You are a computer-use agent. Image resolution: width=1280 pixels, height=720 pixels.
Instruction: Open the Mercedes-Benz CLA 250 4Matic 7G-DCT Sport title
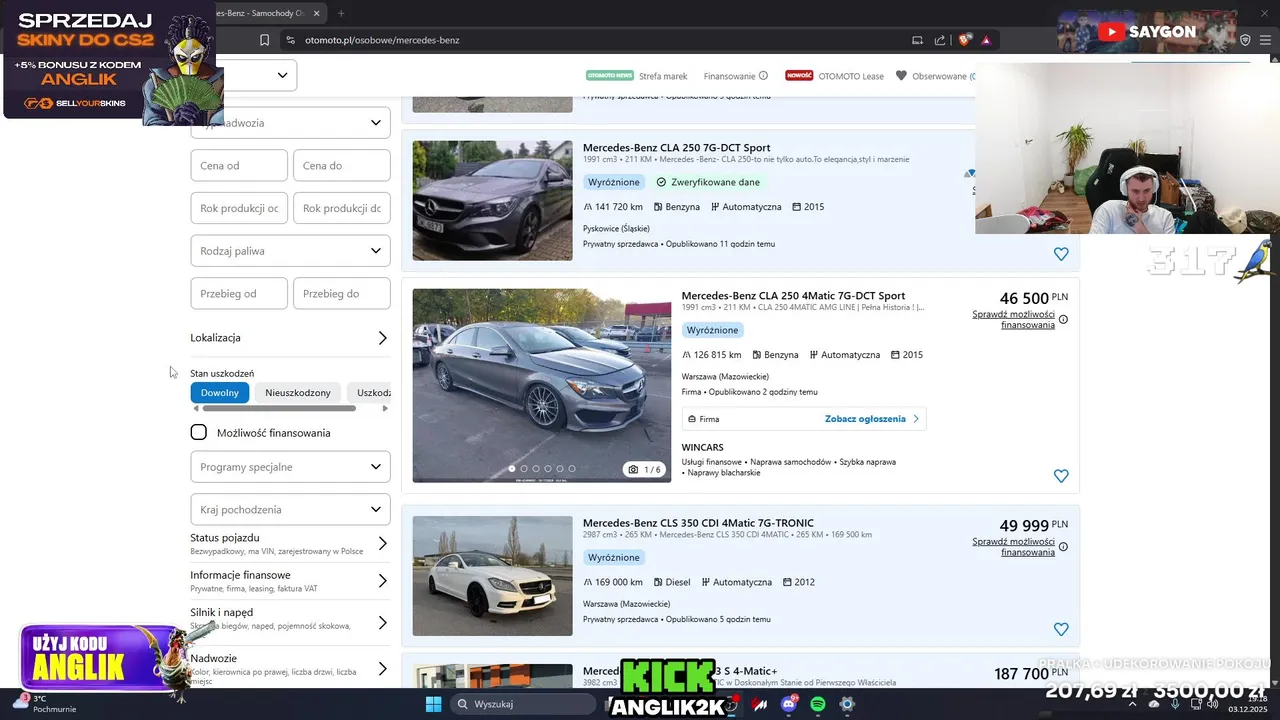tap(793, 296)
